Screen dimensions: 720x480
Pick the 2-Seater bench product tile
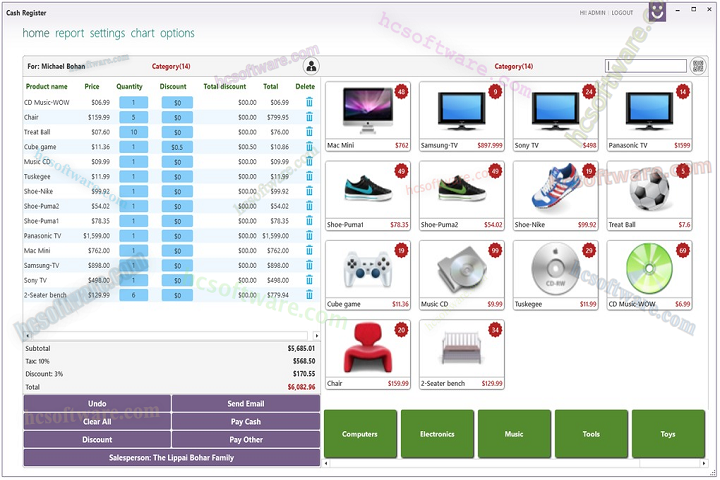pyautogui.click(x=461, y=355)
